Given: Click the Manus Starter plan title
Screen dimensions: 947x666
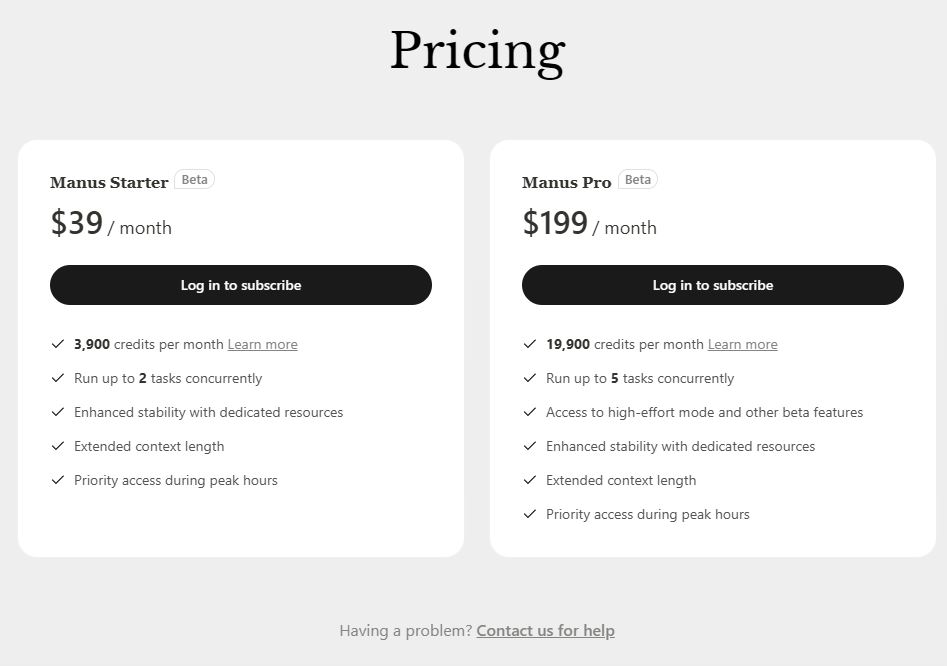Looking at the screenshot, I should click(x=109, y=183).
